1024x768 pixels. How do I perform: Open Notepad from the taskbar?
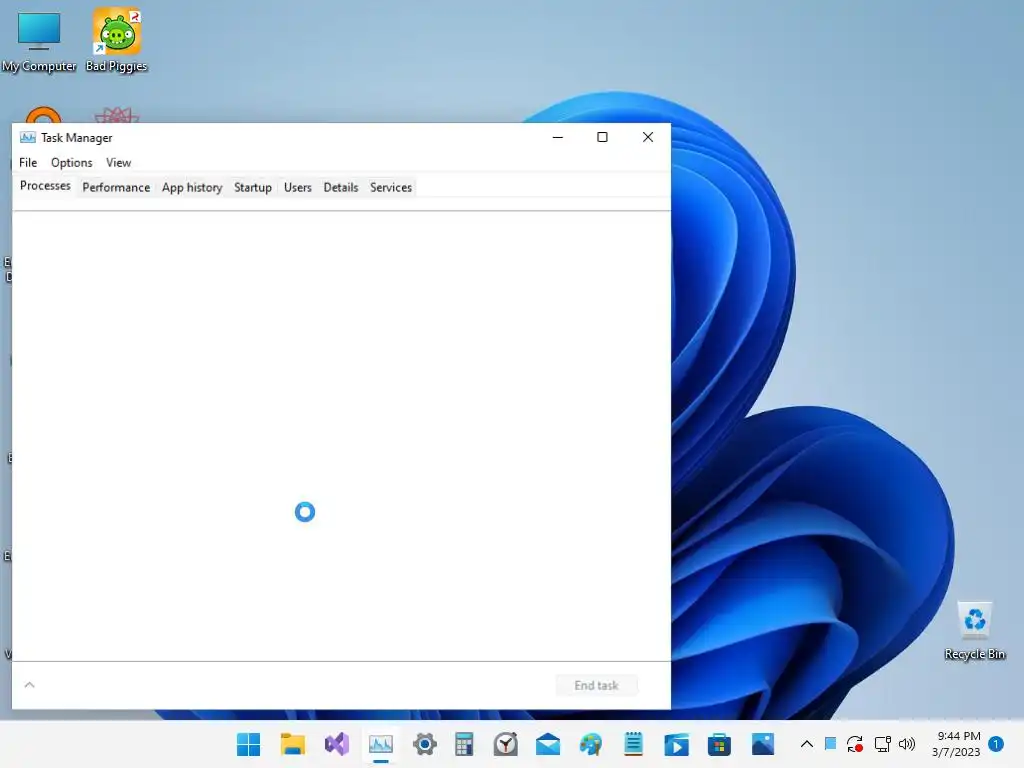click(x=633, y=744)
